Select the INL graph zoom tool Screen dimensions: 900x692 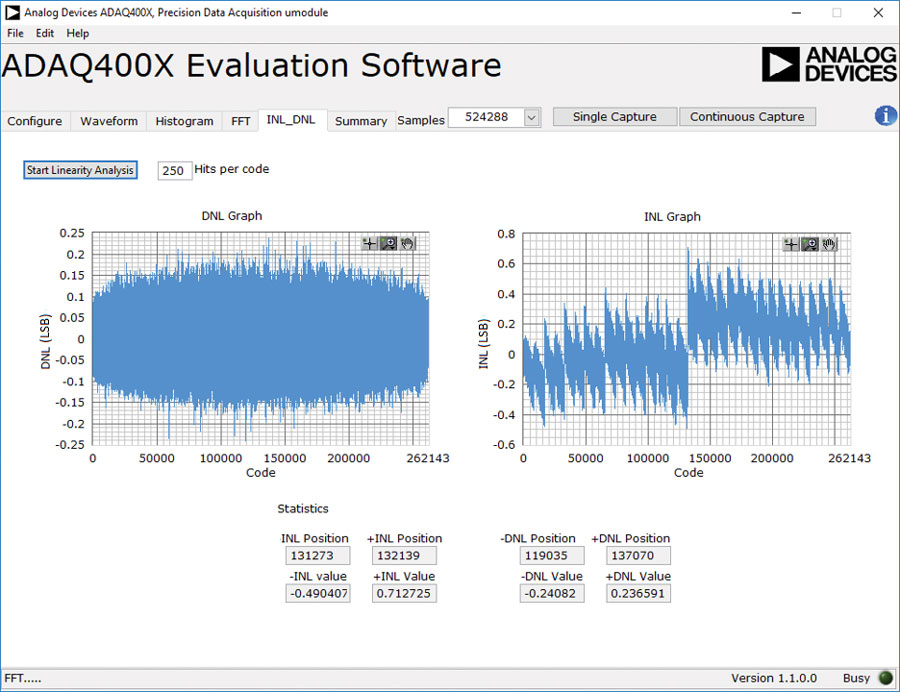[x=811, y=244]
